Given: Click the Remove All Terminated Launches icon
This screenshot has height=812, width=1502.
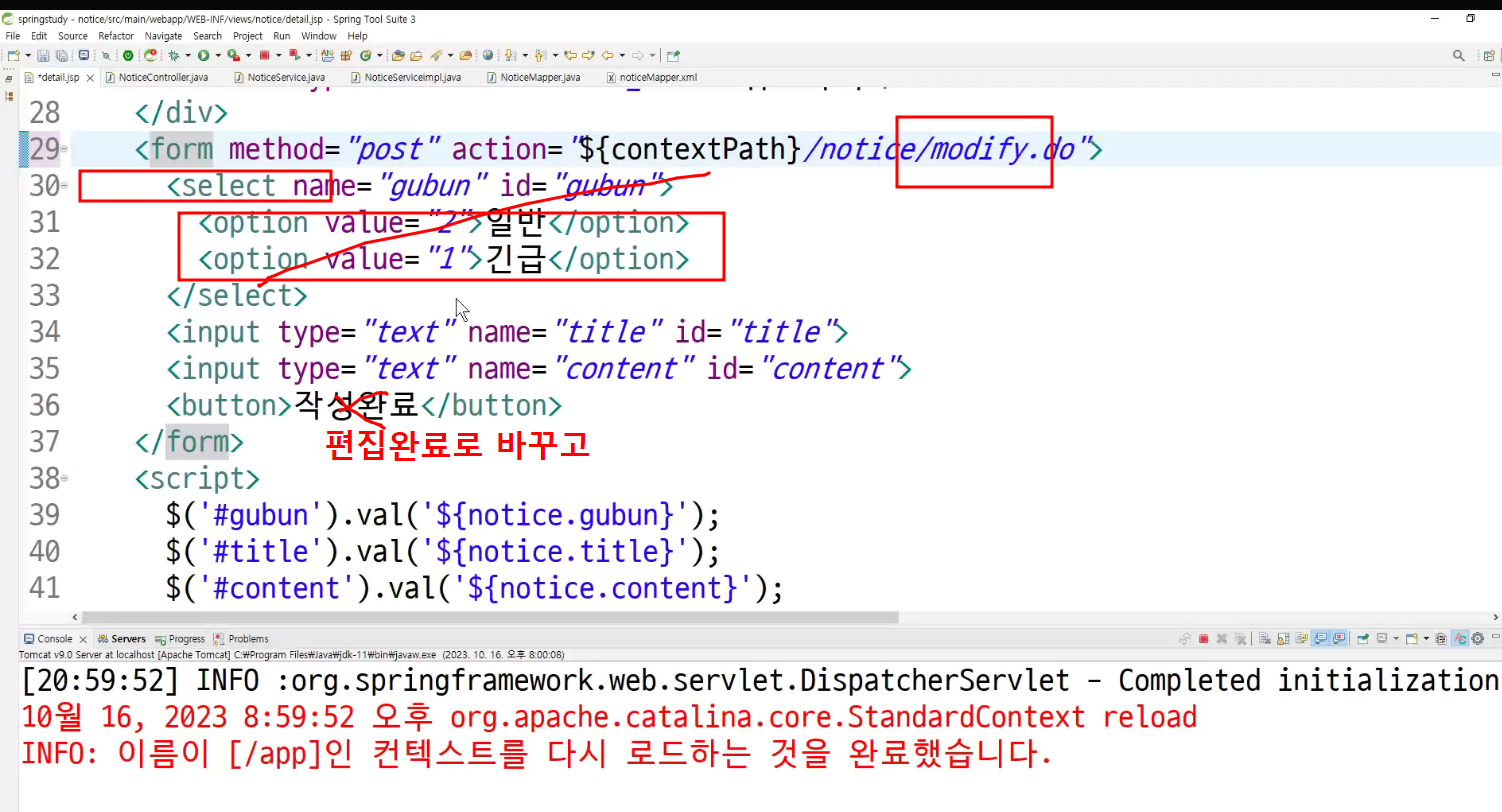Looking at the screenshot, I should pyautogui.click(x=1240, y=638).
